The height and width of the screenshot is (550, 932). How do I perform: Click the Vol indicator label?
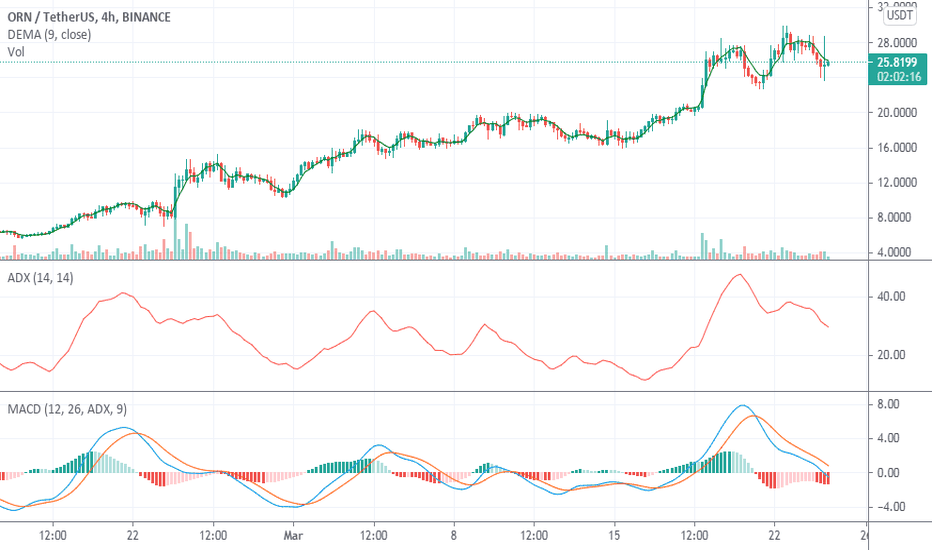pos(16,52)
